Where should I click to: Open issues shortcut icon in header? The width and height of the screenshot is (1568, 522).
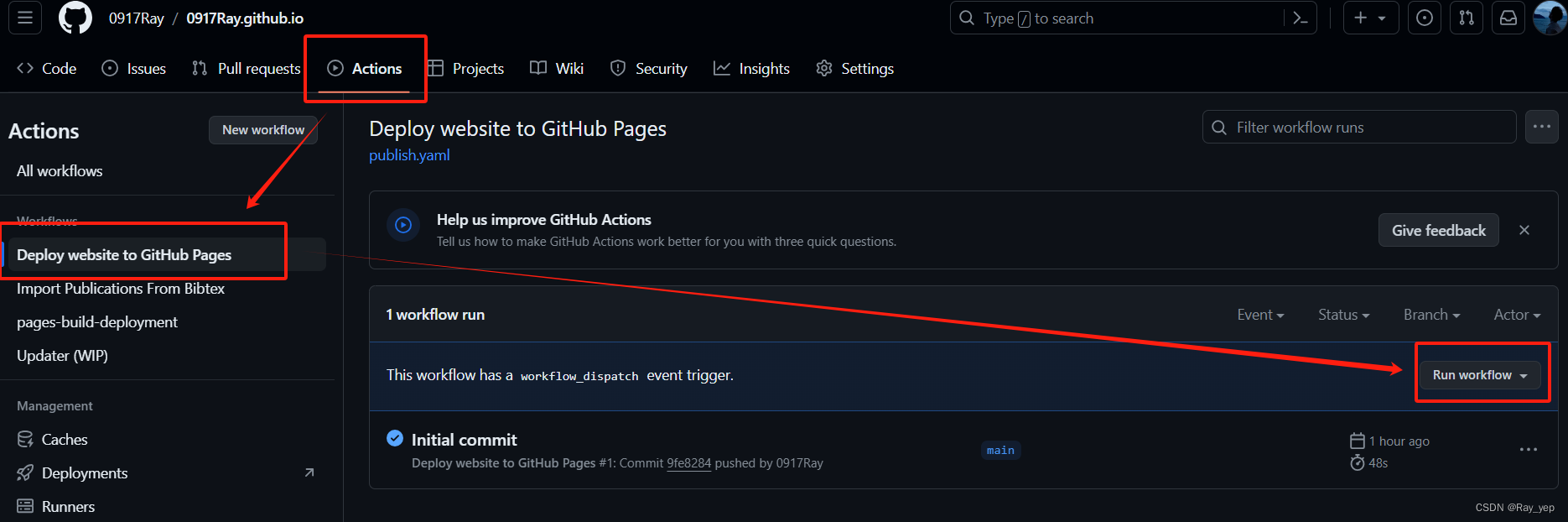(1425, 18)
